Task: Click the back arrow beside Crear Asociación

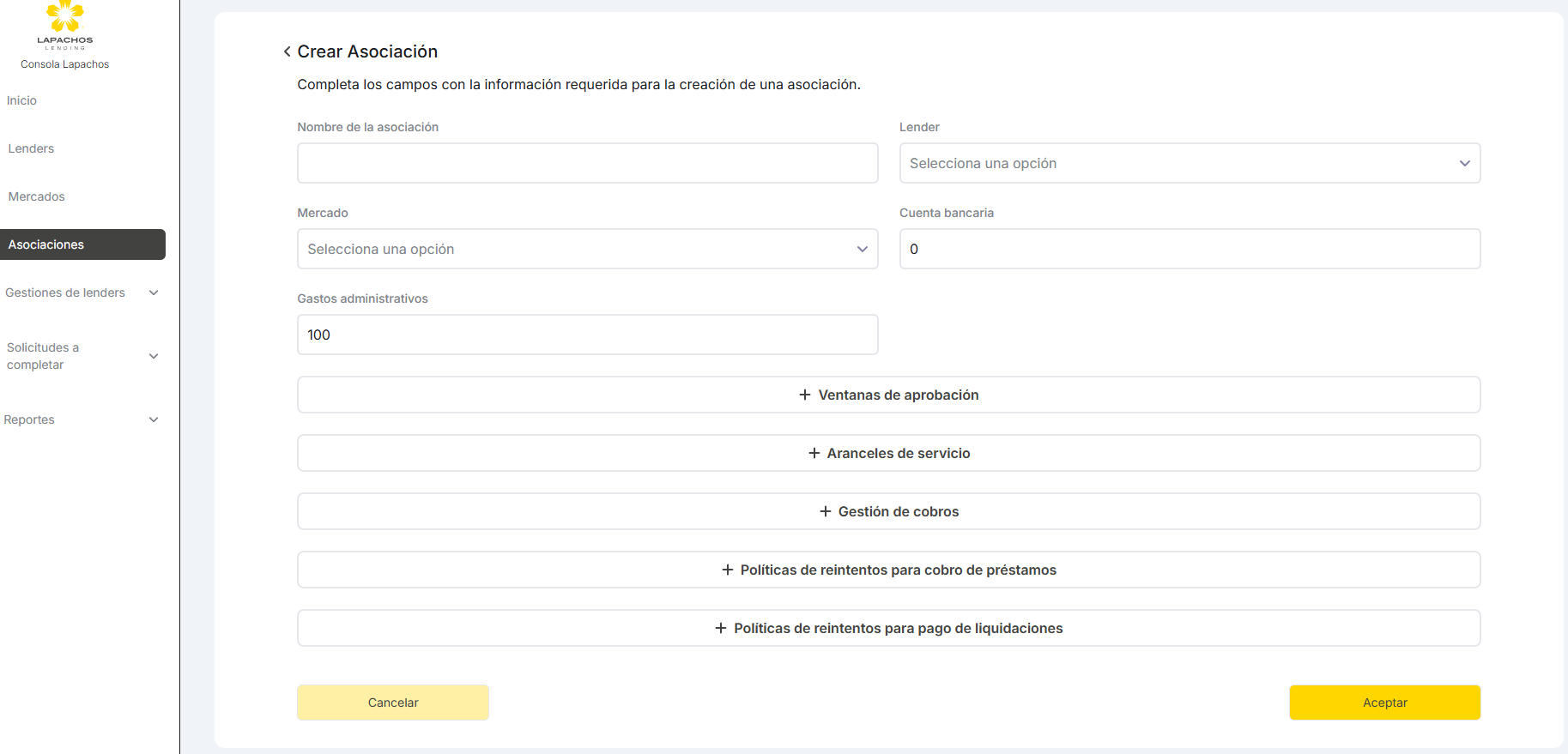Action: [x=287, y=52]
